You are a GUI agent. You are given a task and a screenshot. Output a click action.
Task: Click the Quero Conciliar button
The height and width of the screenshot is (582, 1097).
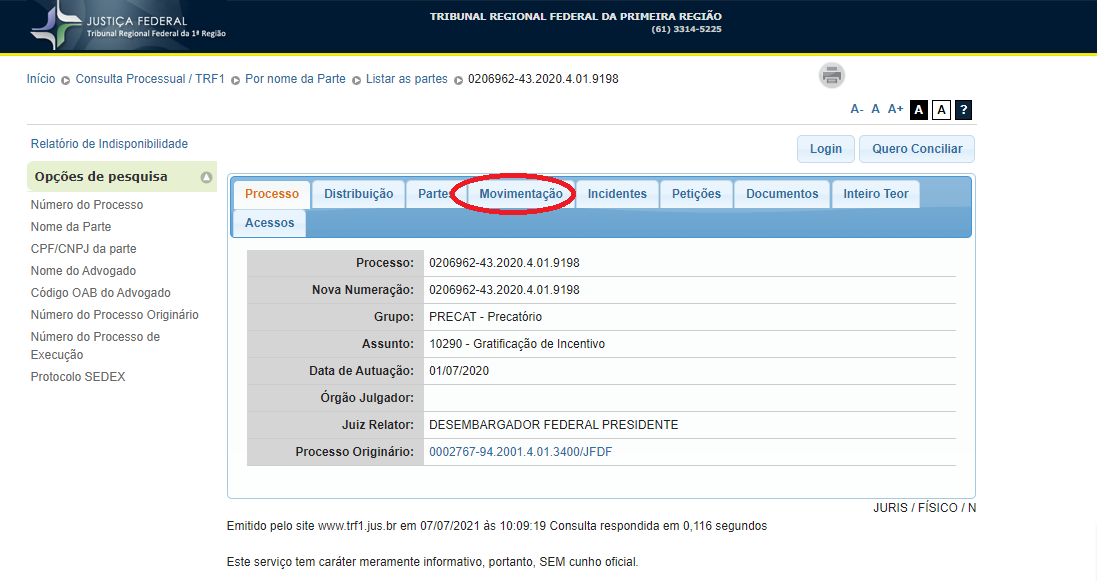(916, 149)
